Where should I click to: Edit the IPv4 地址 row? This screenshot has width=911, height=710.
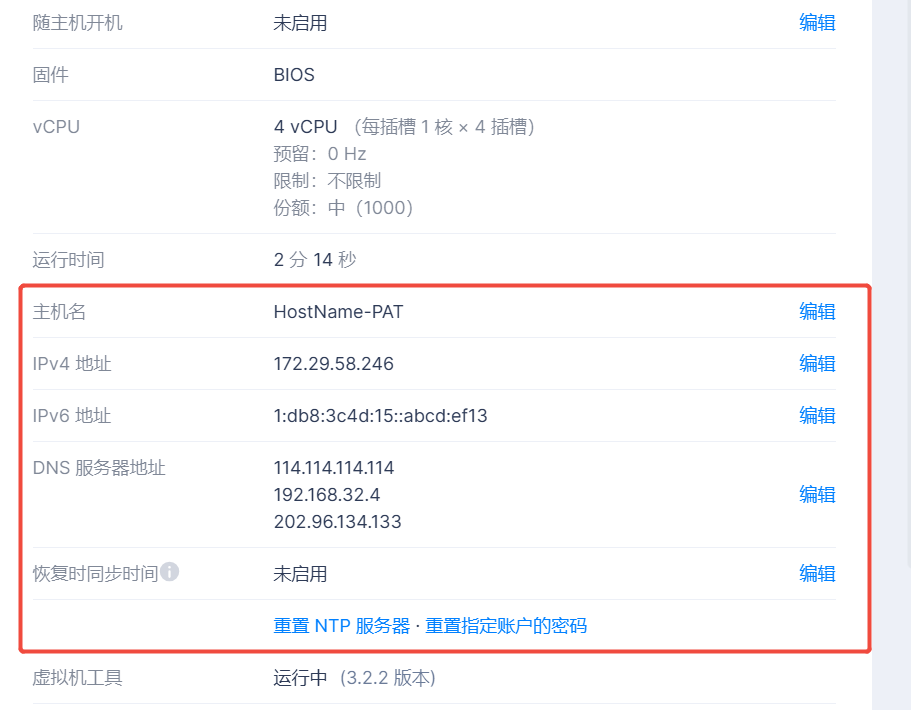[x=817, y=363]
